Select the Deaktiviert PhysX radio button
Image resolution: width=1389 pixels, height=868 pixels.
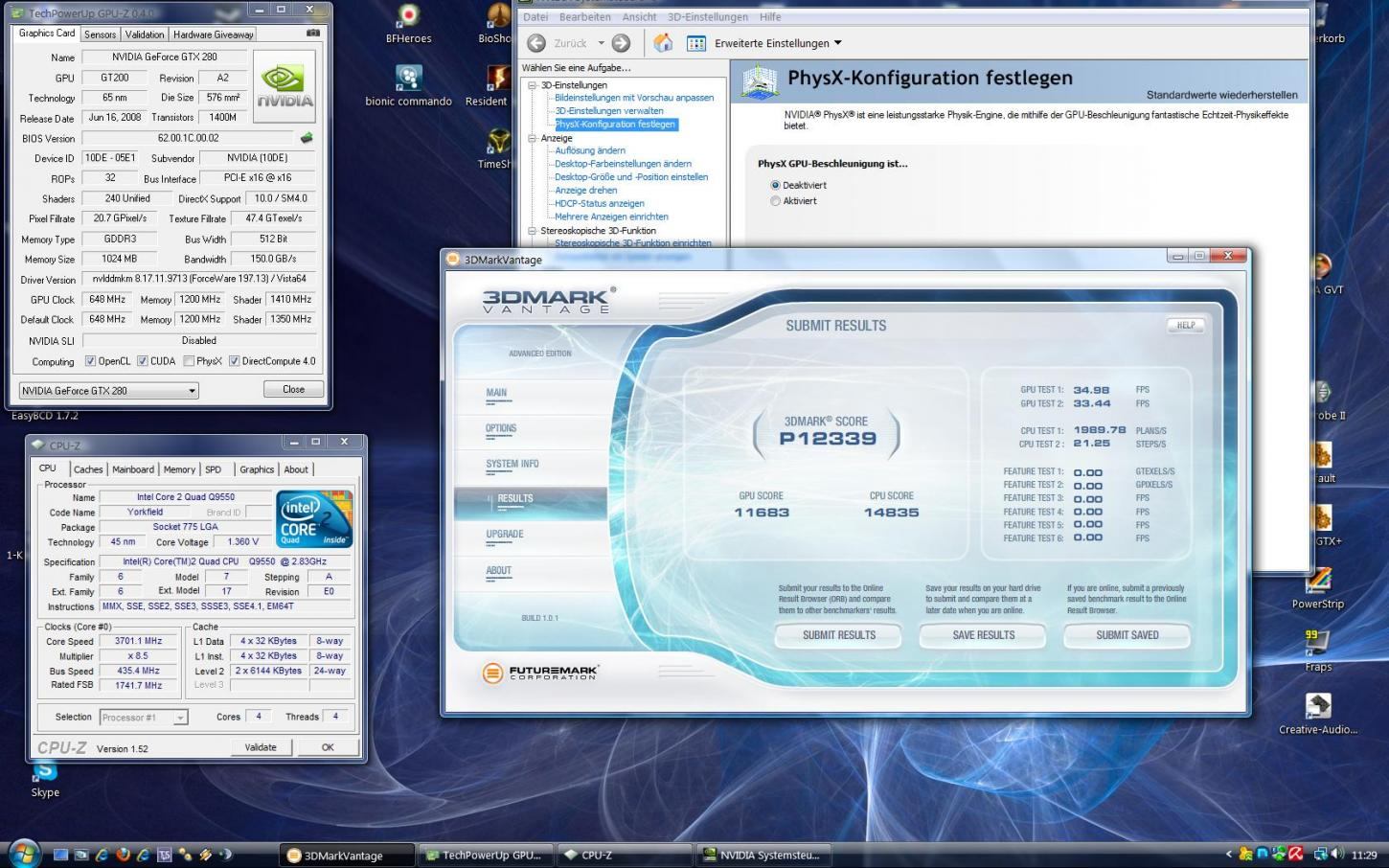pos(775,185)
